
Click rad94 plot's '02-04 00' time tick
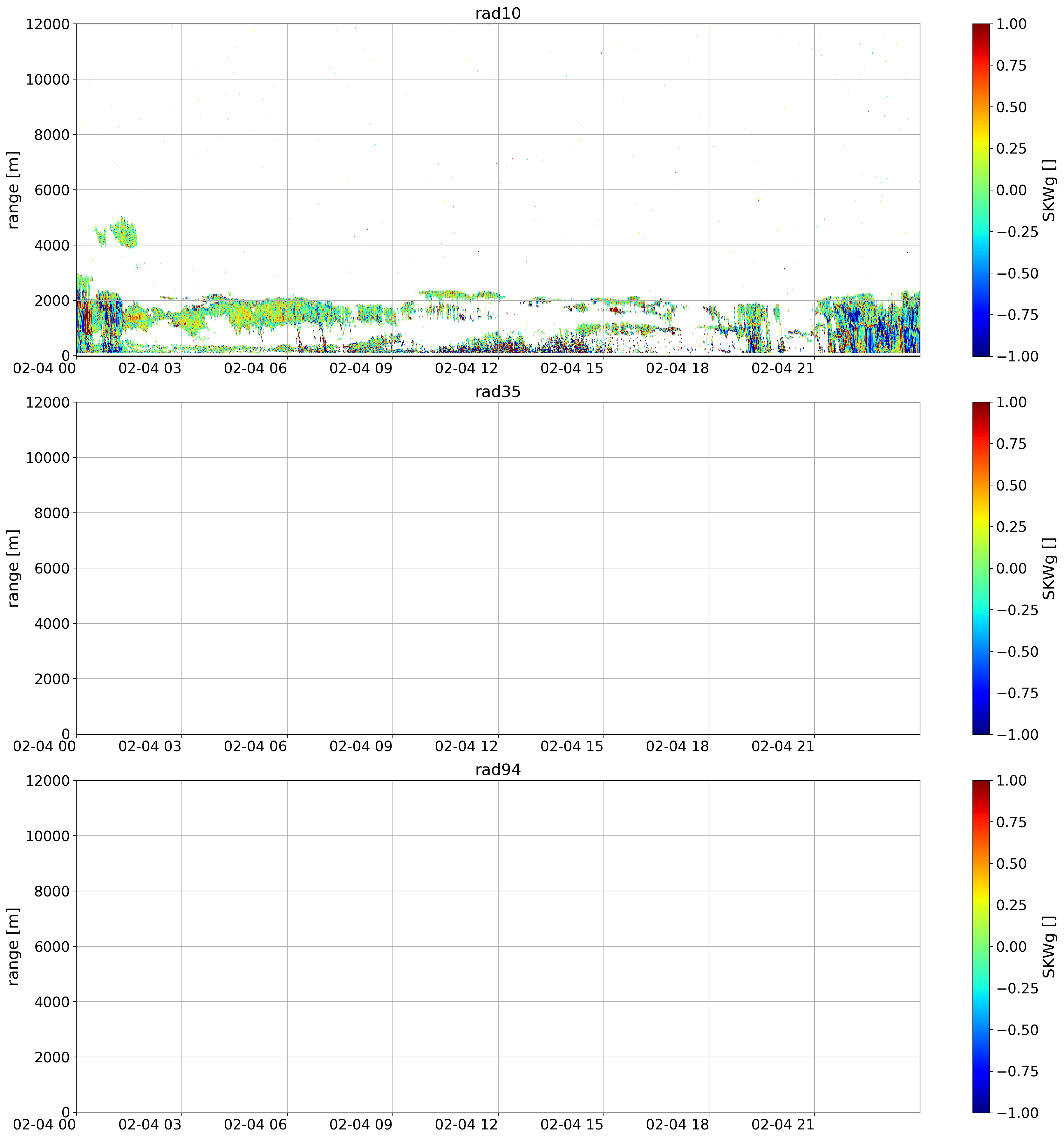coord(45,1125)
